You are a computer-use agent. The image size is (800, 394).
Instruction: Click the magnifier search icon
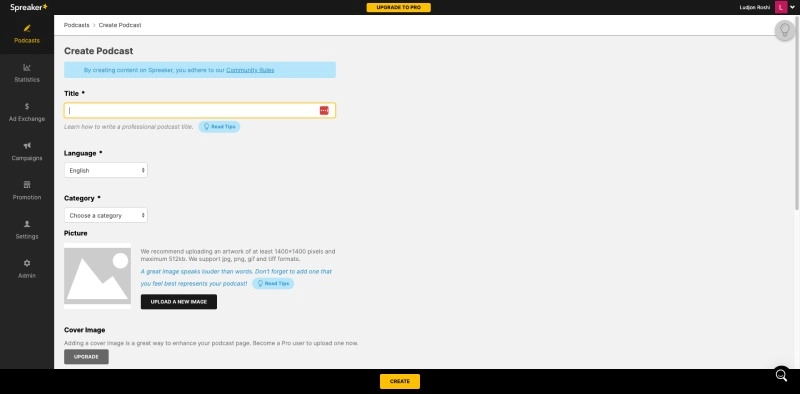[x=781, y=375]
